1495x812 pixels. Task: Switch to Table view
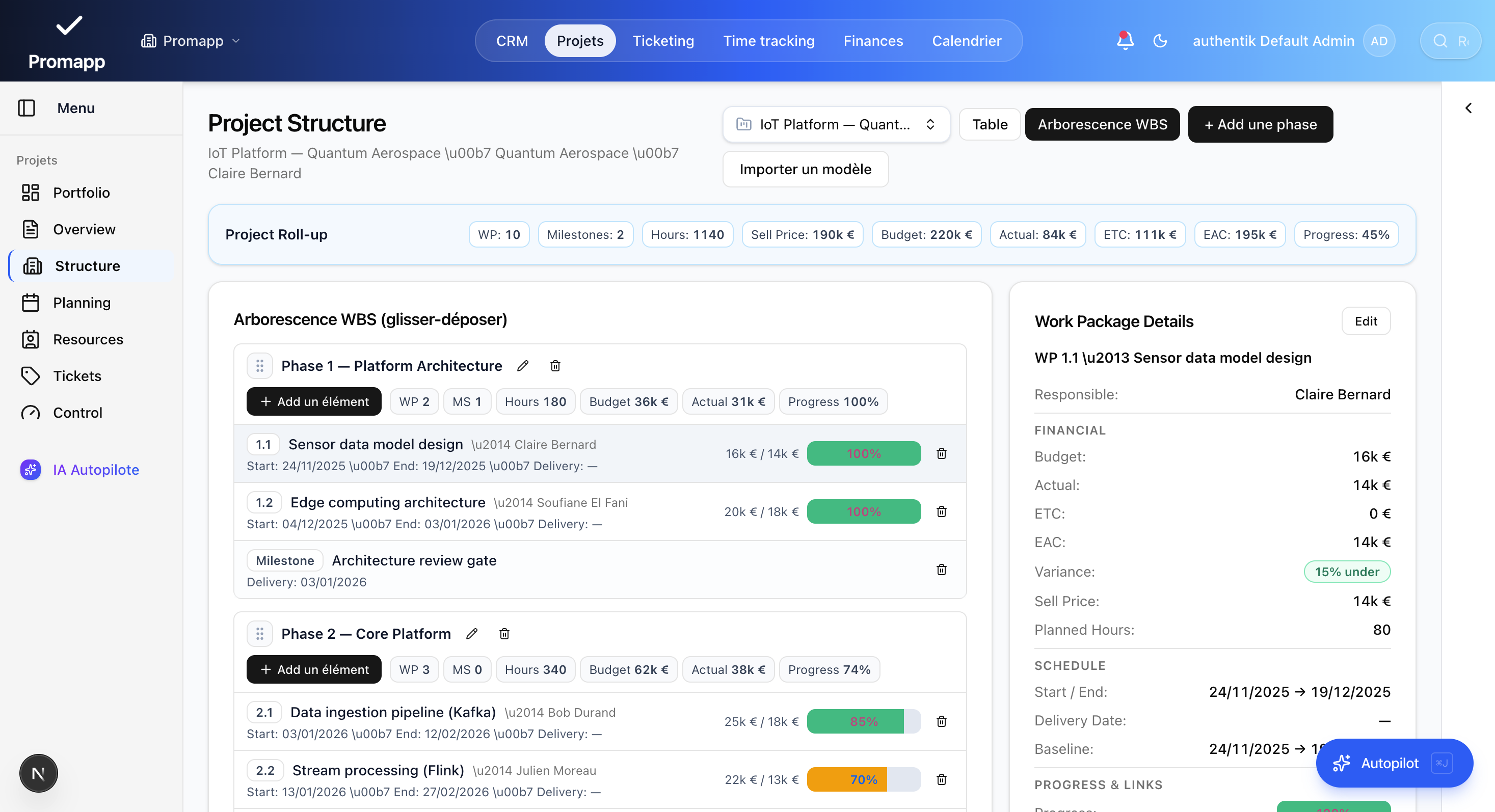pyautogui.click(x=990, y=124)
